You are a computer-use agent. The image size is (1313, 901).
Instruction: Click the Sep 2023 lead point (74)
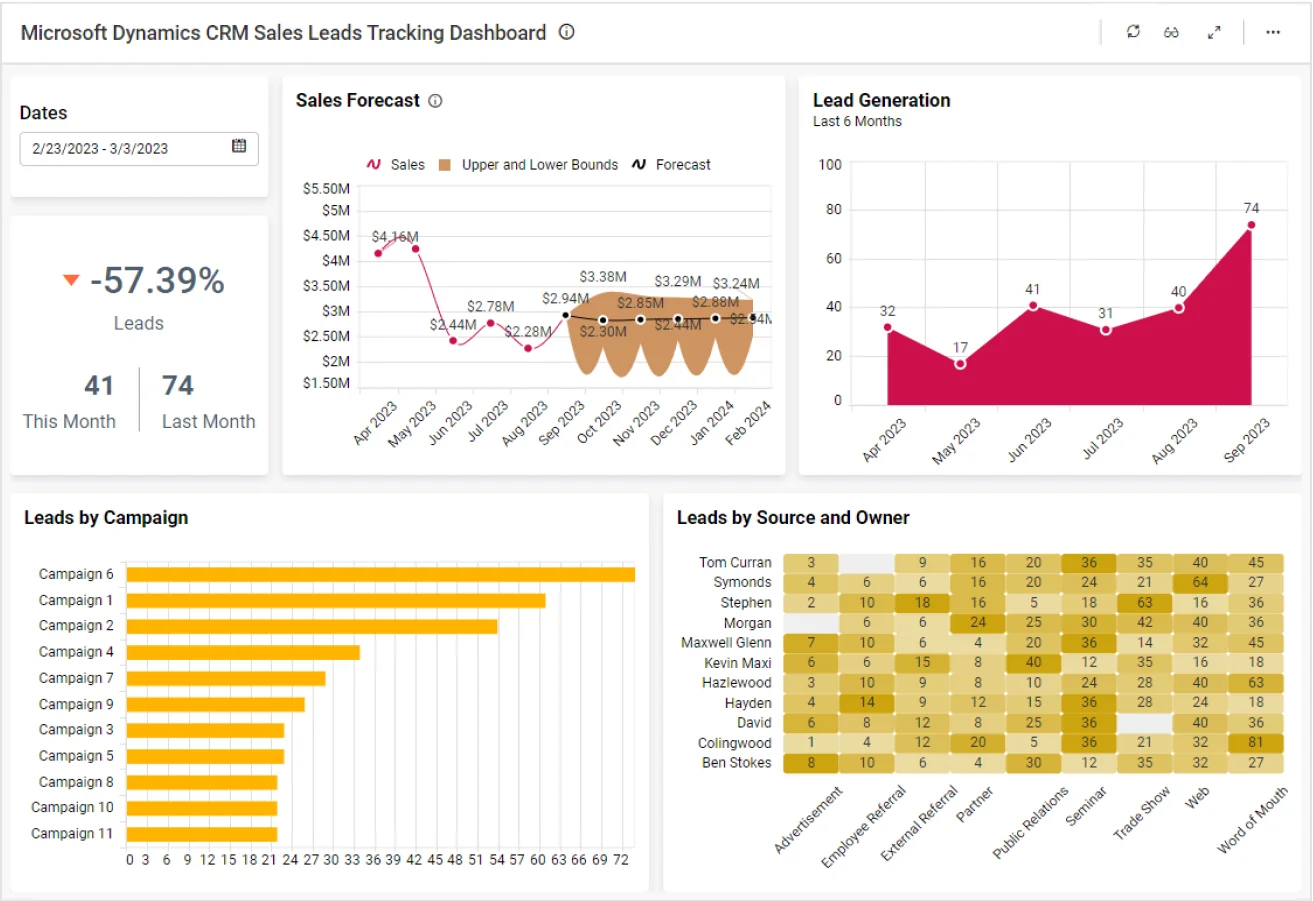point(1251,225)
